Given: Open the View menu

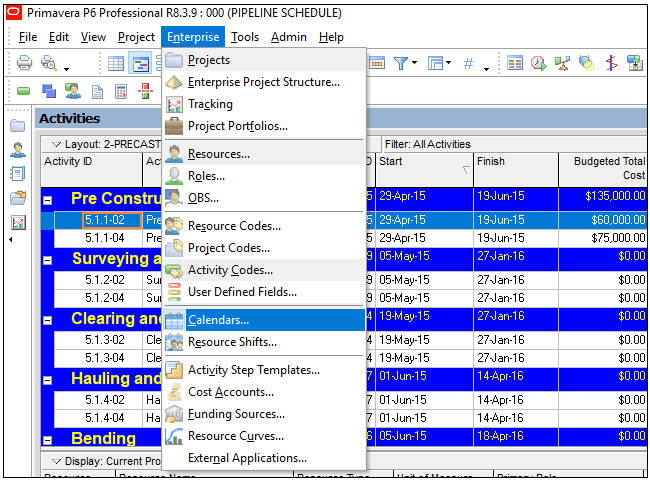Looking at the screenshot, I should pyautogui.click(x=93, y=37).
